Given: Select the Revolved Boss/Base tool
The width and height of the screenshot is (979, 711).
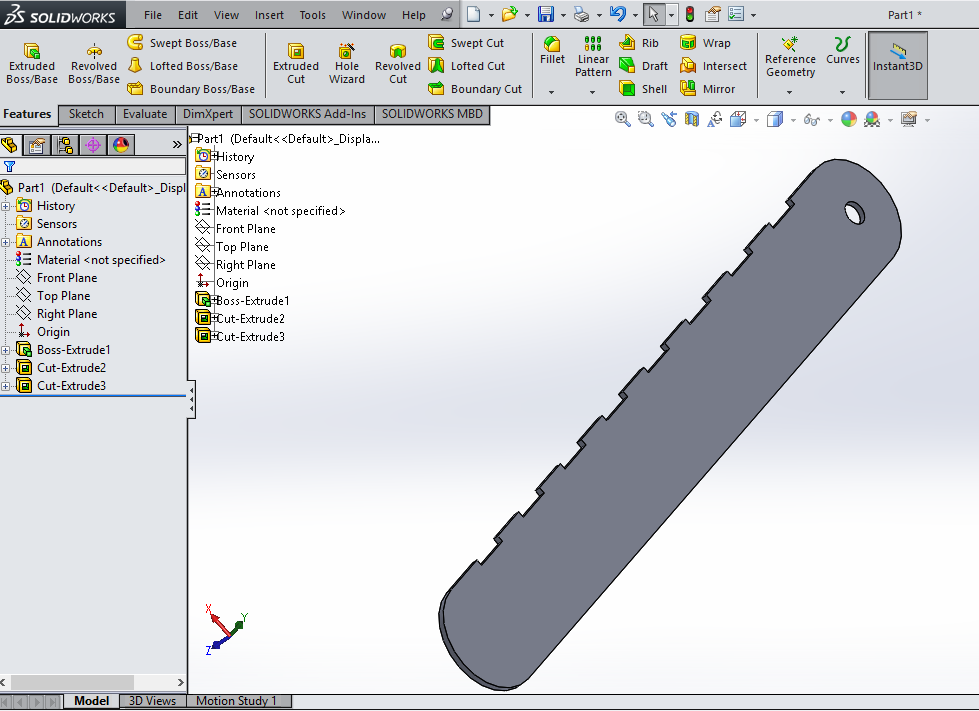Looking at the screenshot, I should [94, 63].
